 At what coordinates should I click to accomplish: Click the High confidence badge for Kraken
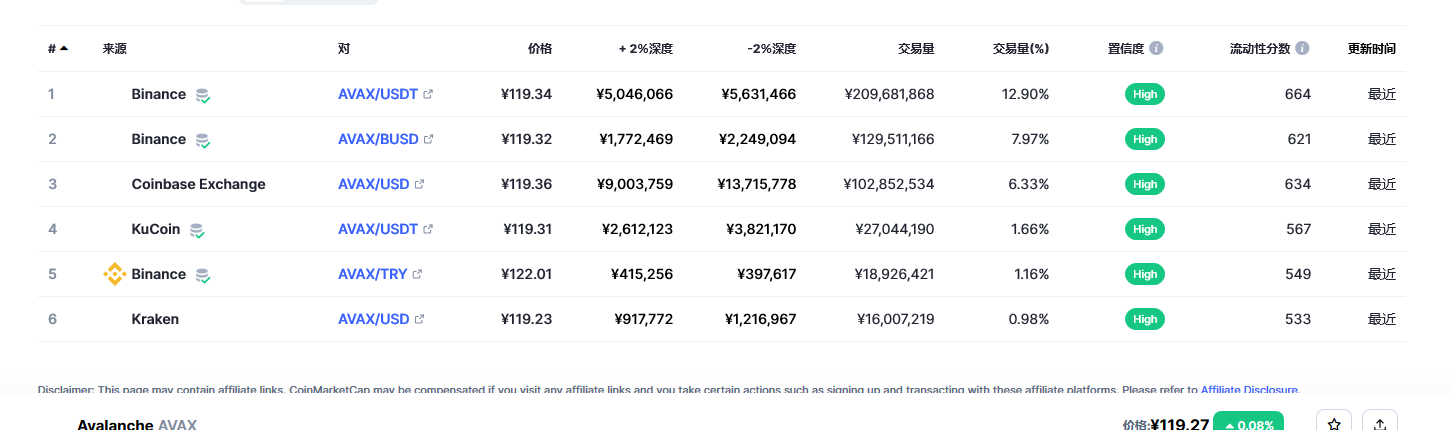click(x=1145, y=319)
